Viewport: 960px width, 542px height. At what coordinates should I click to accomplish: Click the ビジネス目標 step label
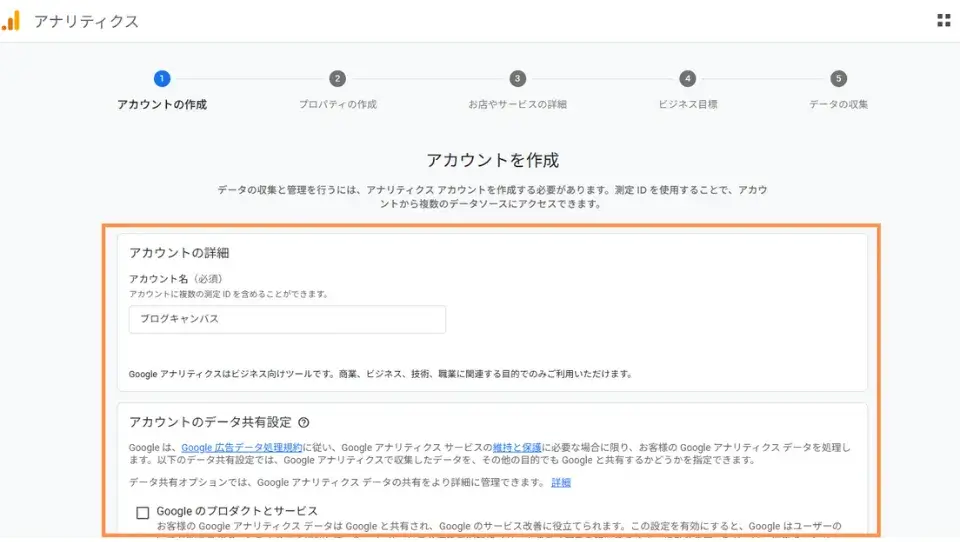pos(688,105)
